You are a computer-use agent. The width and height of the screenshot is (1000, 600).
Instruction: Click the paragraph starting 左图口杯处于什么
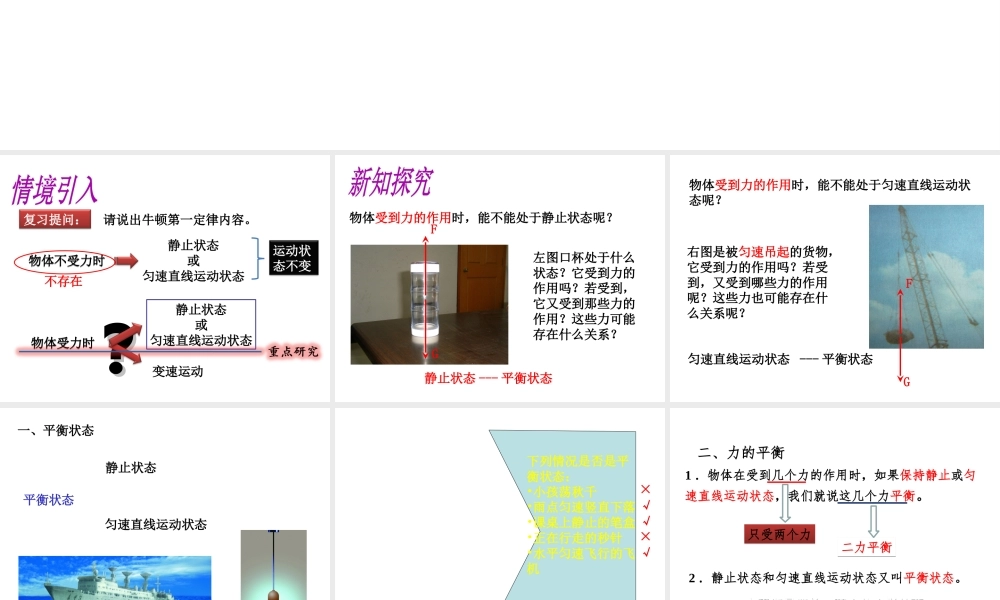(x=584, y=296)
